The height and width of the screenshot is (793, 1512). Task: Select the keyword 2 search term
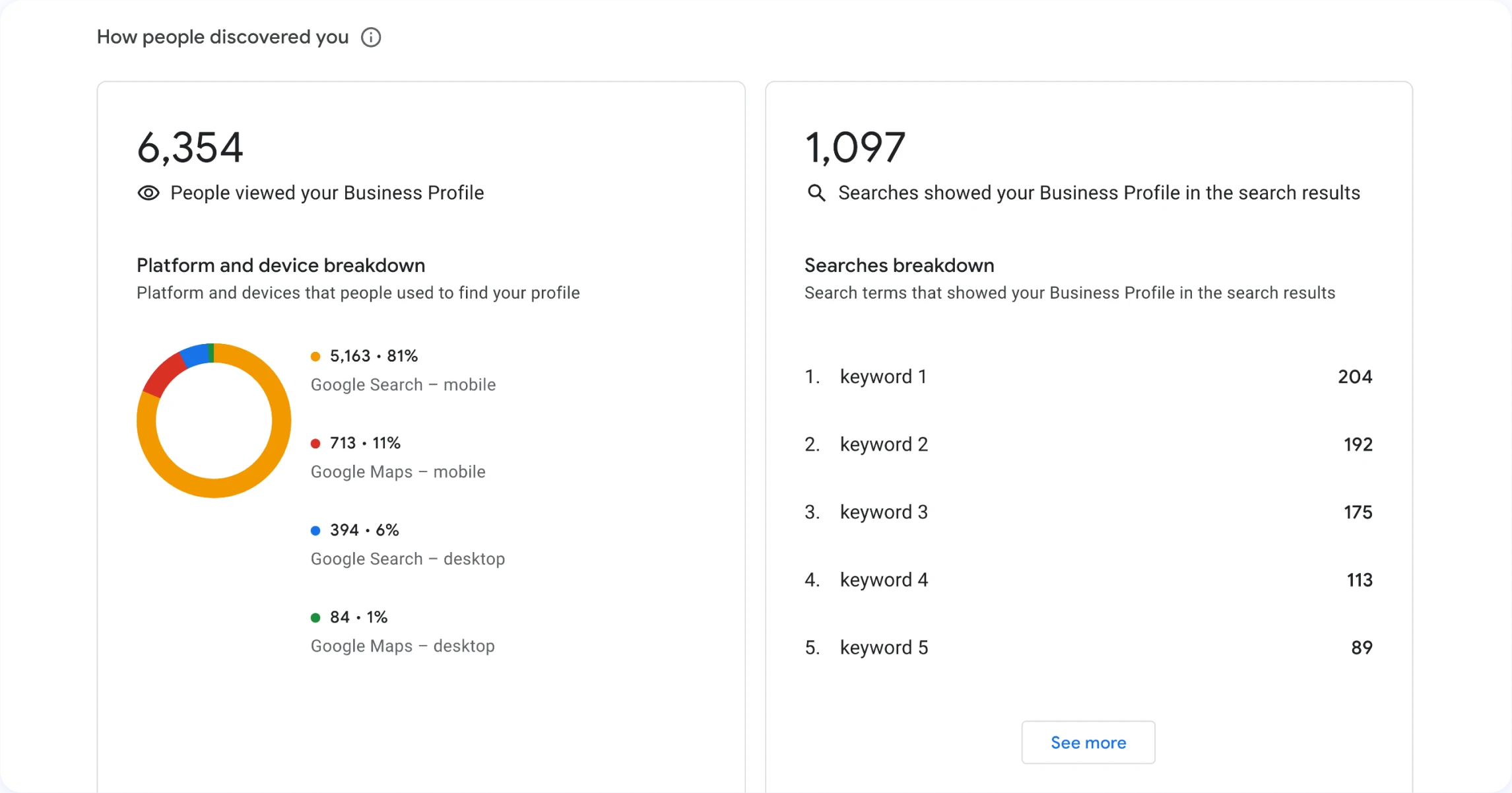(884, 444)
